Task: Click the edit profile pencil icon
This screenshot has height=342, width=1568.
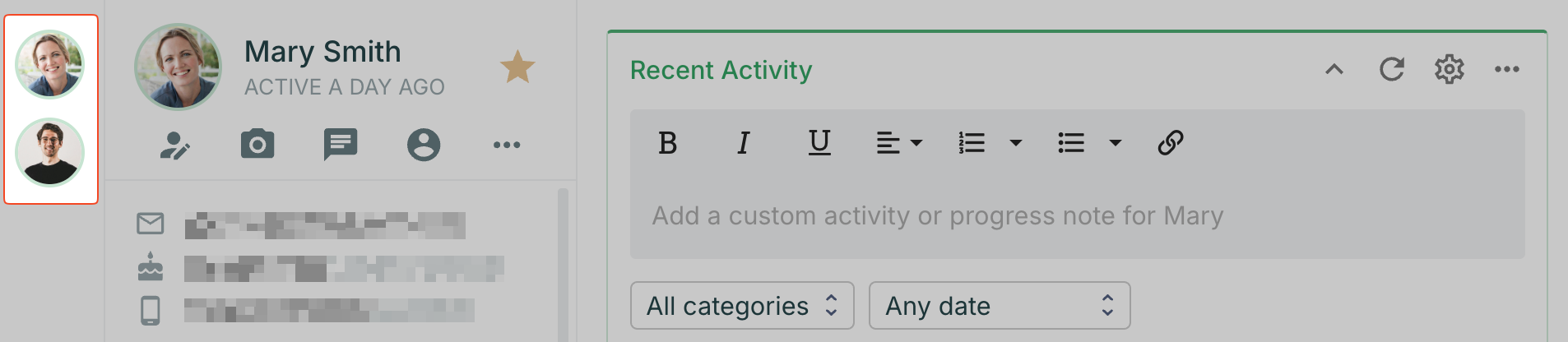Action: 174,145
